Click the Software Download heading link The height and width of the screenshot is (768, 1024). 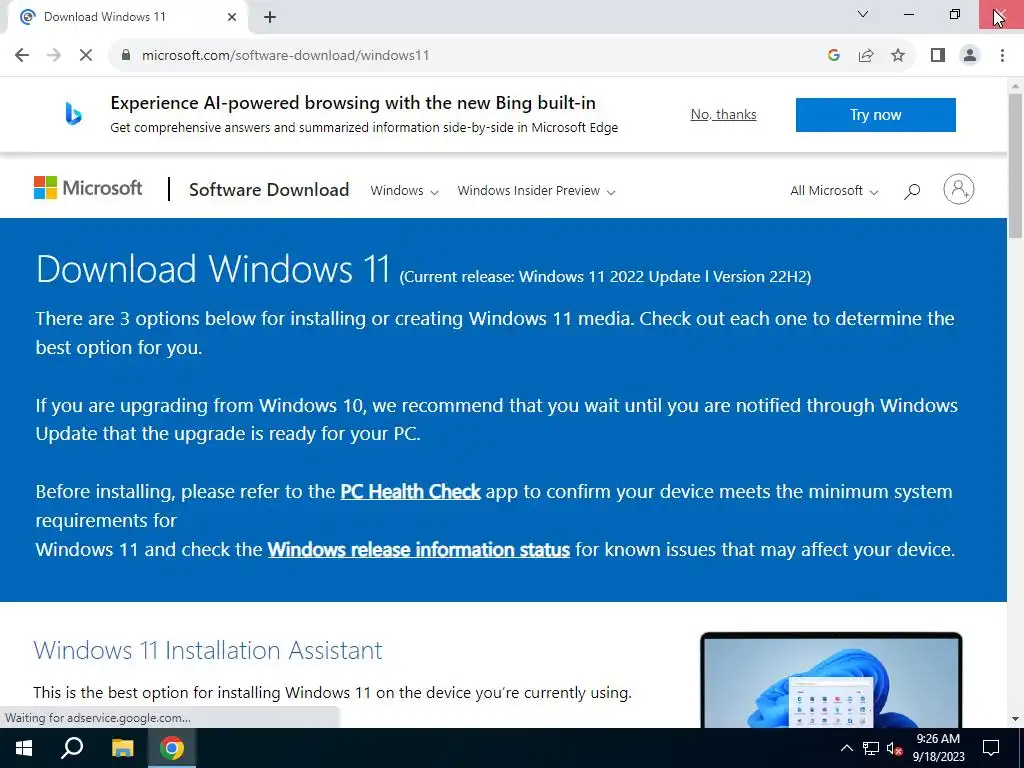pyautogui.click(x=269, y=189)
